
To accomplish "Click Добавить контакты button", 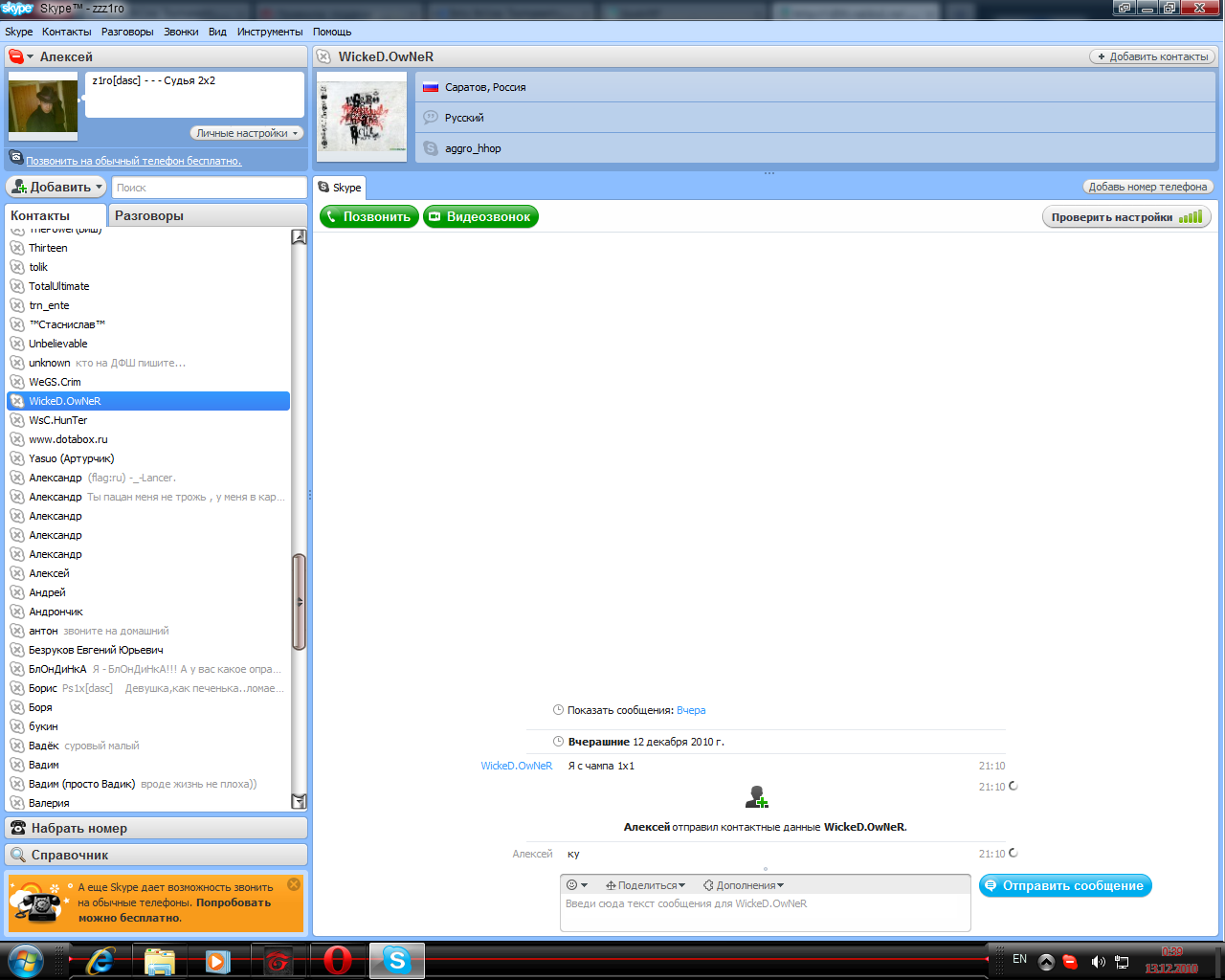I will [x=1152, y=56].
